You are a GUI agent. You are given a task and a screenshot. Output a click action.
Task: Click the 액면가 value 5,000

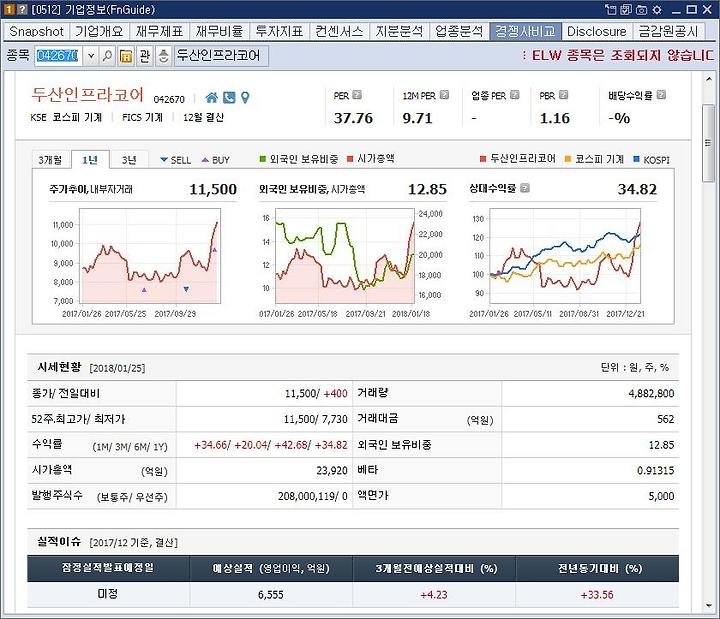pyautogui.click(x=661, y=496)
